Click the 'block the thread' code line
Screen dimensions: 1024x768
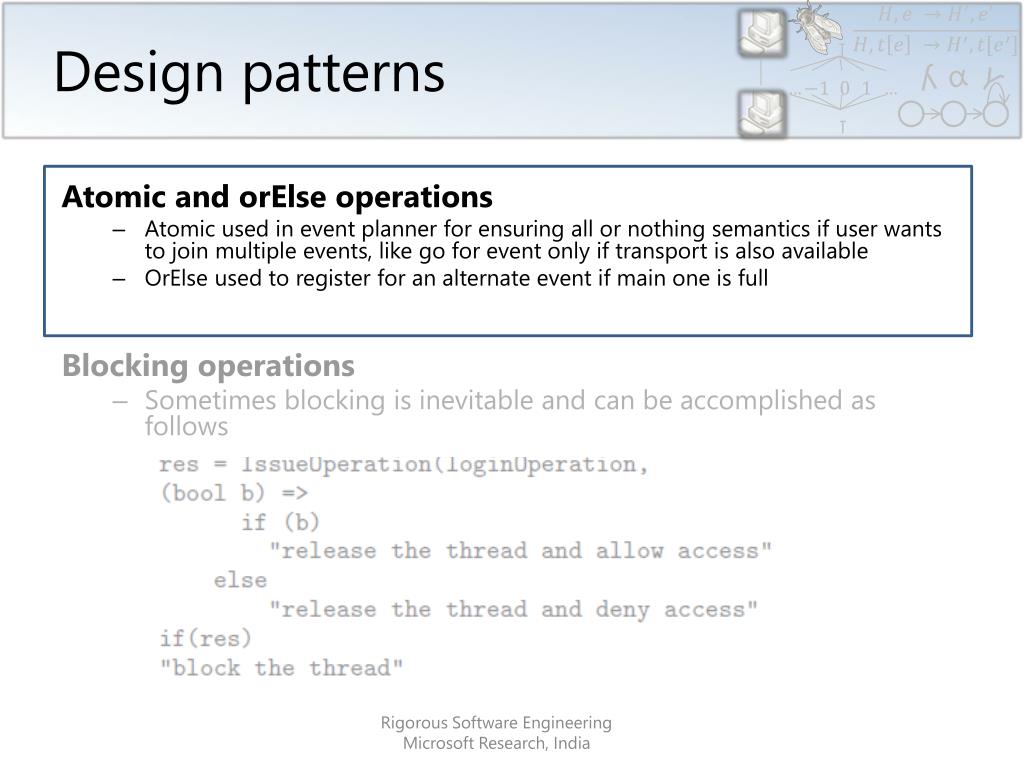282,667
